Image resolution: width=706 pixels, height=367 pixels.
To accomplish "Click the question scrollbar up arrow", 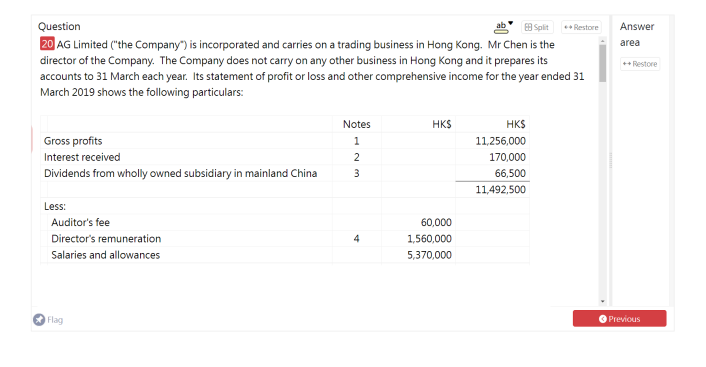I will (602, 41).
